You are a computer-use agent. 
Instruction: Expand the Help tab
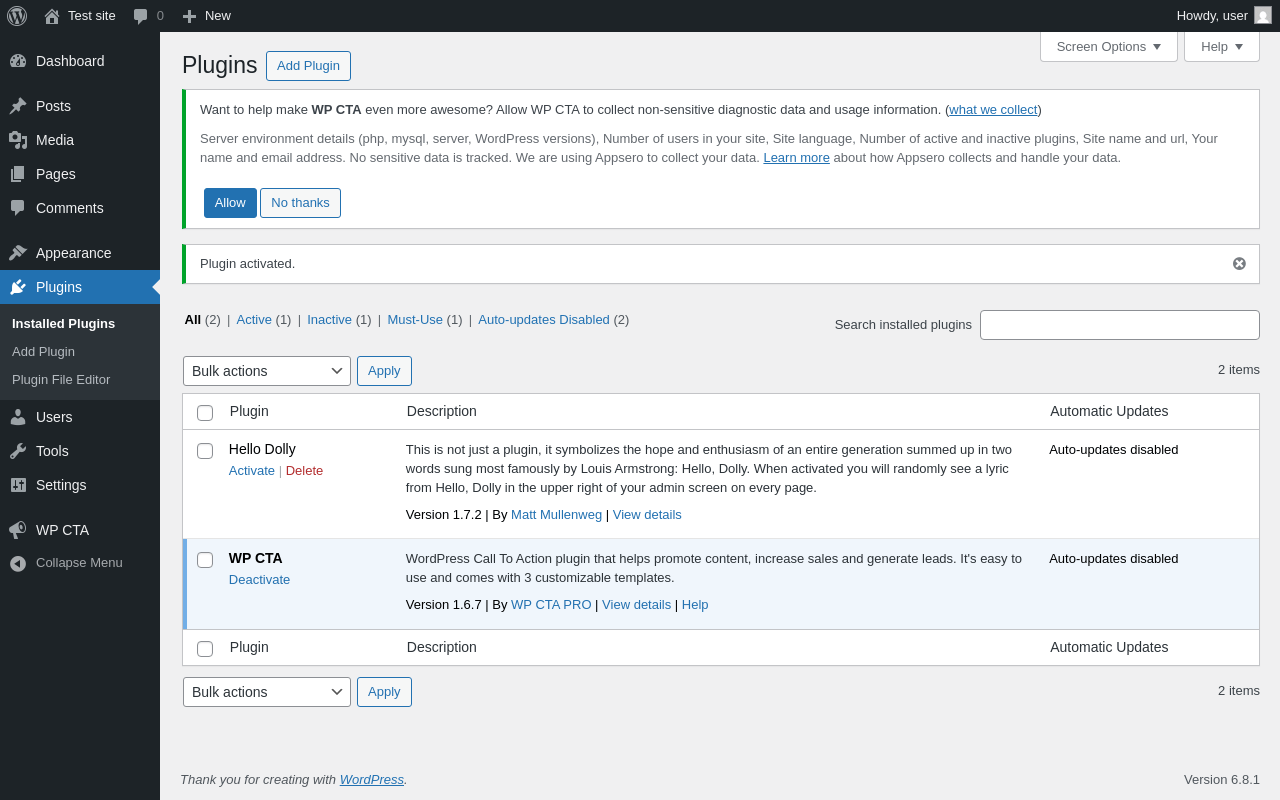[x=1221, y=46]
